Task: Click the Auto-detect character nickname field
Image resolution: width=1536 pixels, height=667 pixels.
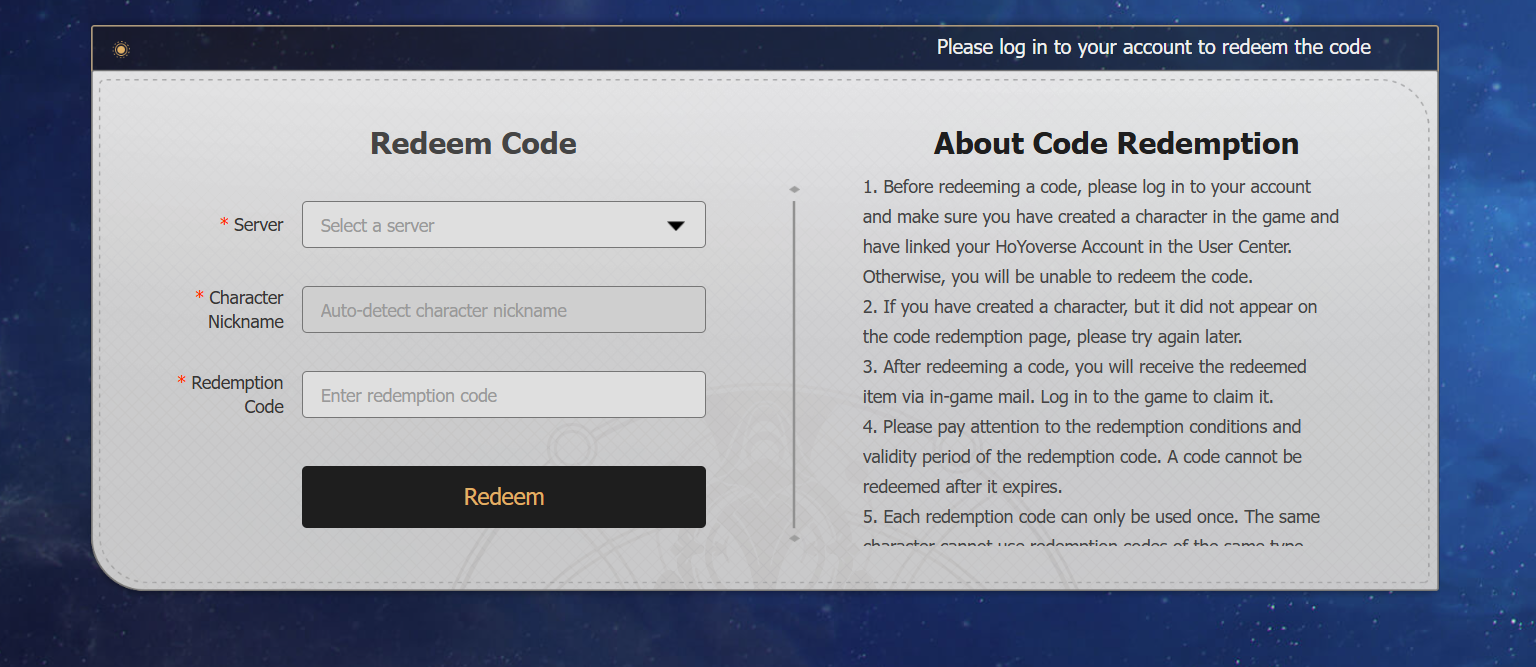Action: point(503,310)
